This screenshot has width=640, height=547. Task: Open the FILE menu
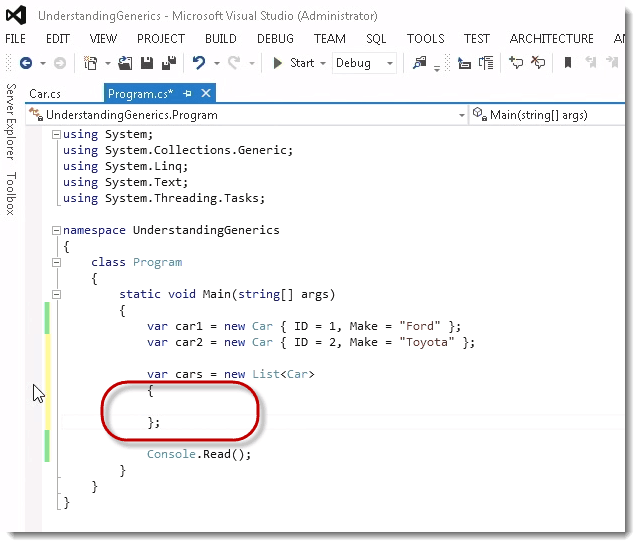pyautogui.click(x=16, y=39)
